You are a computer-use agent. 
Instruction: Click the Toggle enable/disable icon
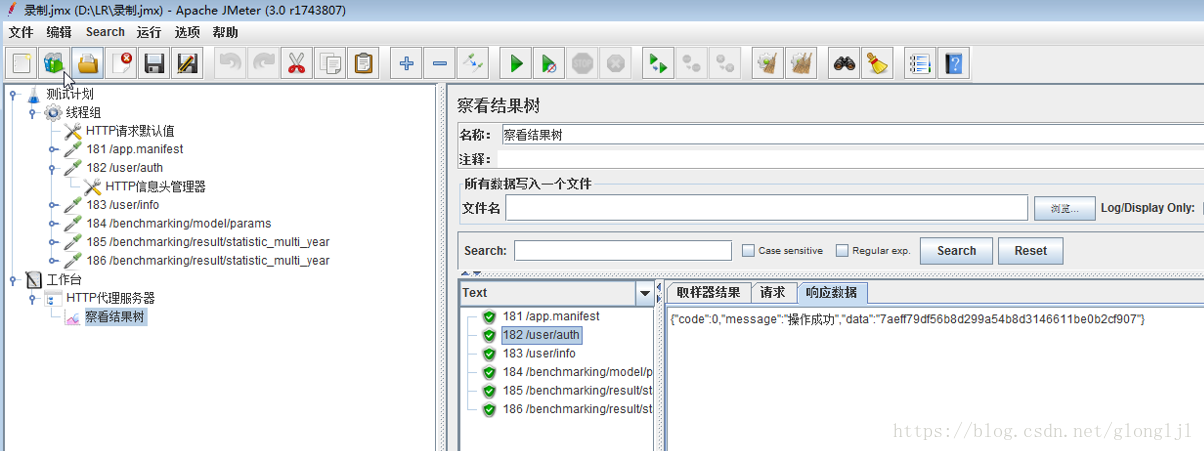pos(472,64)
